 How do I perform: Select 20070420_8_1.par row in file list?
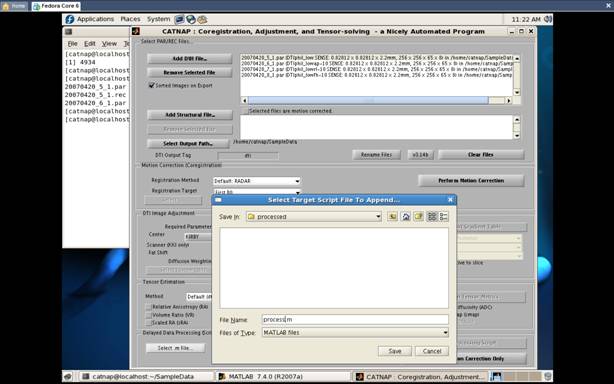[376, 75]
